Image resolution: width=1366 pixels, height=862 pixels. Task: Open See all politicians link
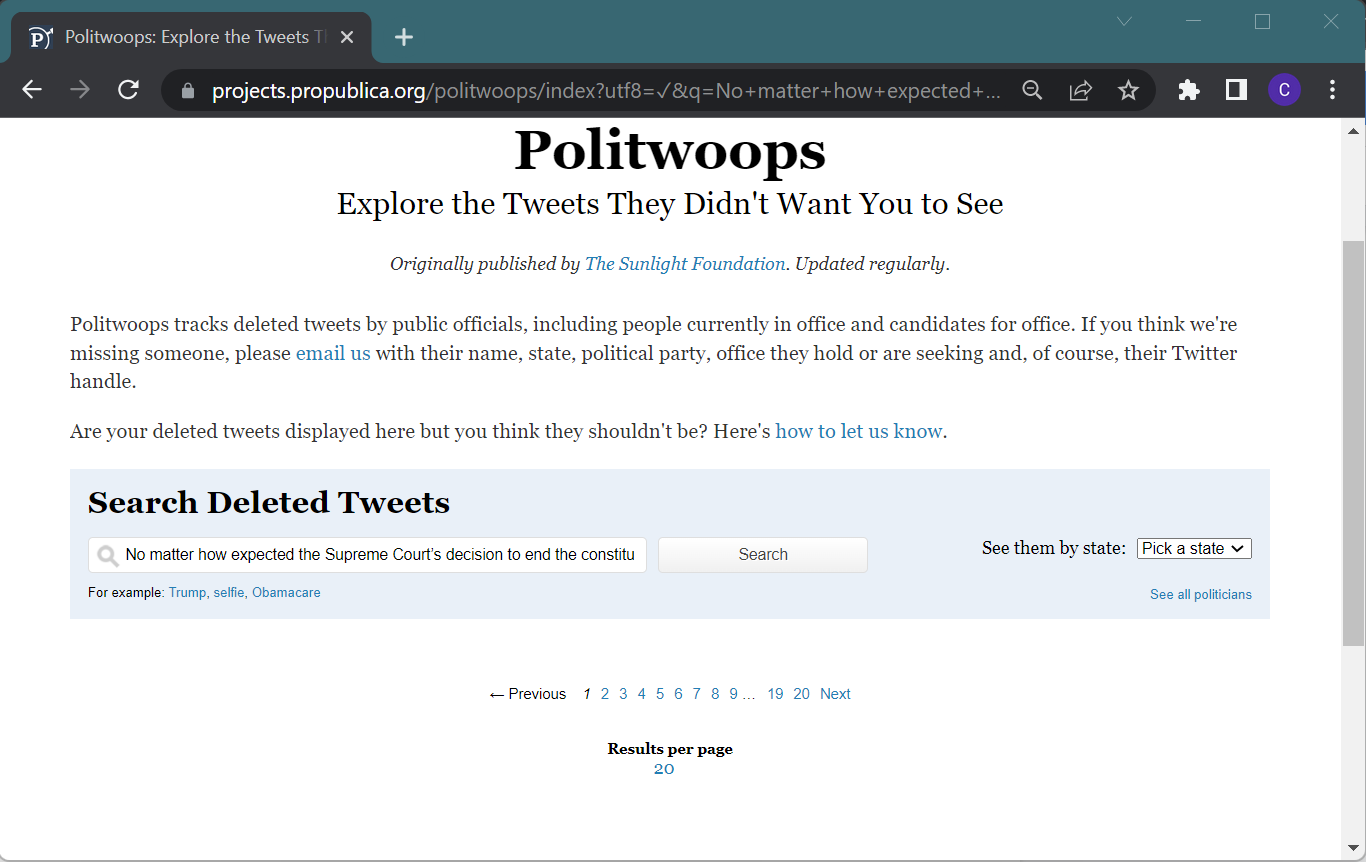1201,594
